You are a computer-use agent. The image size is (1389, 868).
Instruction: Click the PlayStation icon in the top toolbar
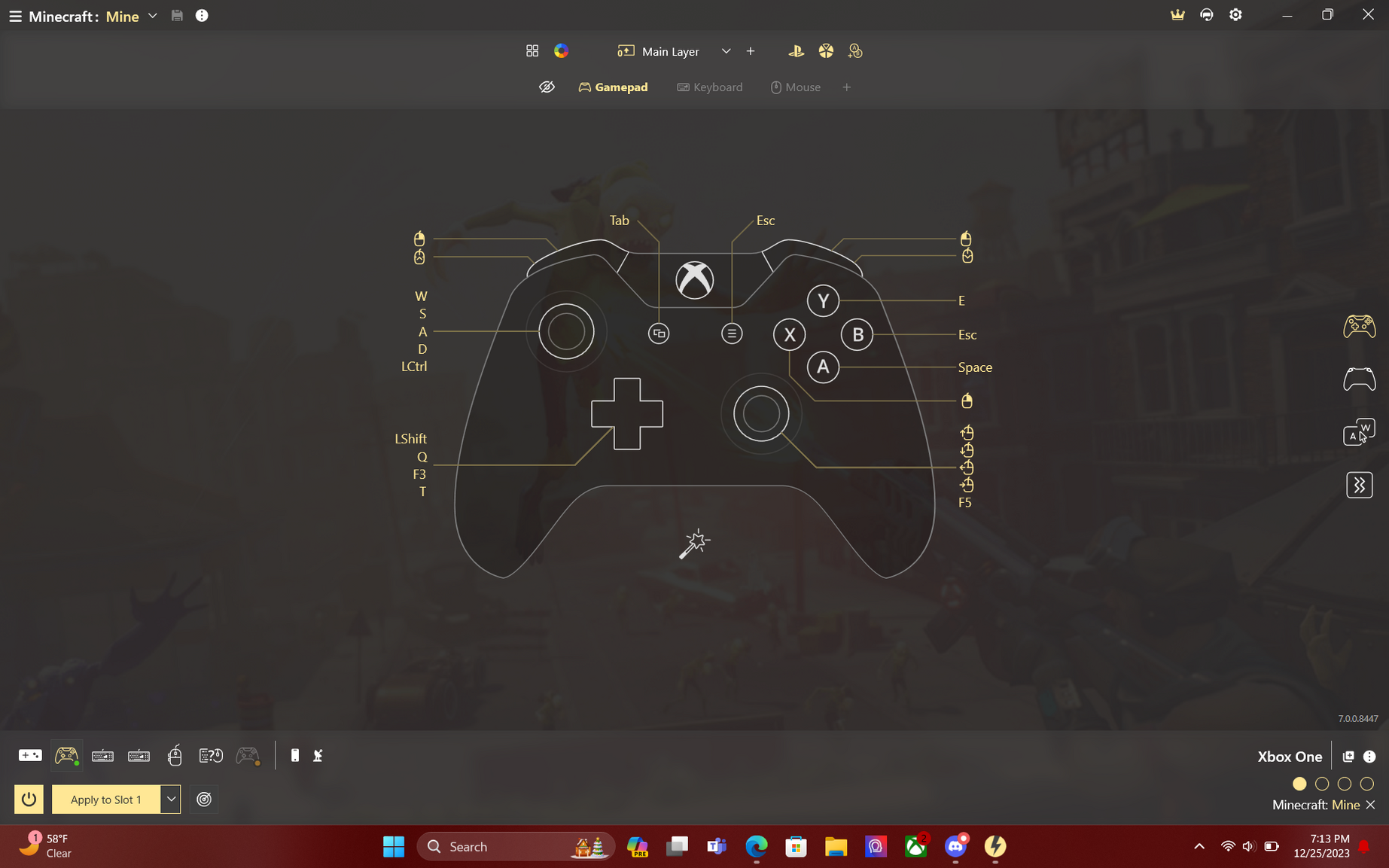[796, 51]
